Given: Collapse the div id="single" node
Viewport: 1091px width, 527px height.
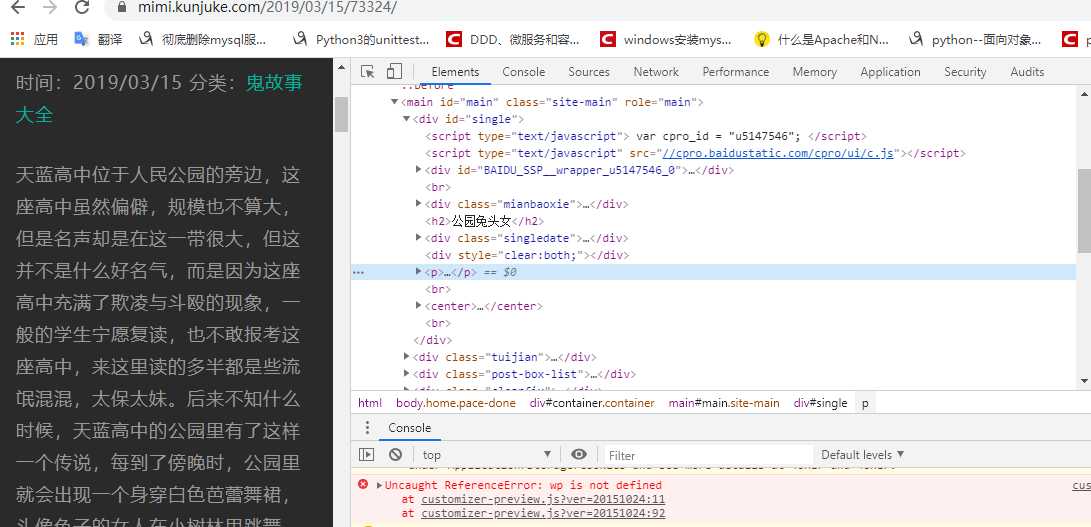Looking at the screenshot, I should click(406, 120).
